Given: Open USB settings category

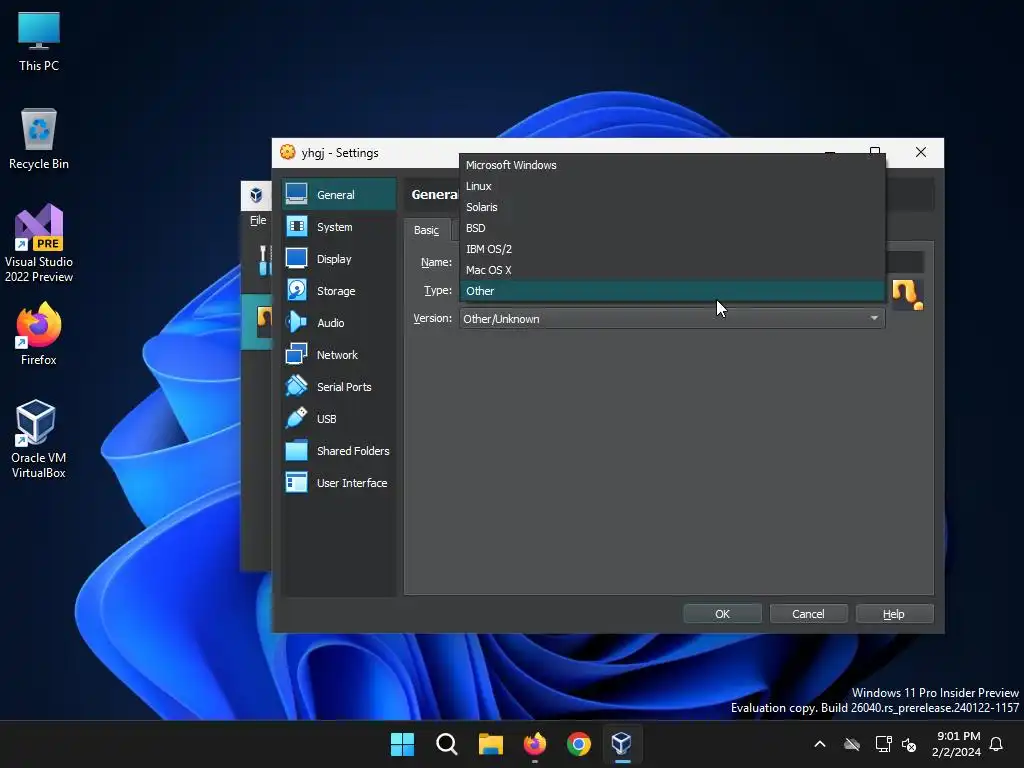Looking at the screenshot, I should [x=339, y=419].
